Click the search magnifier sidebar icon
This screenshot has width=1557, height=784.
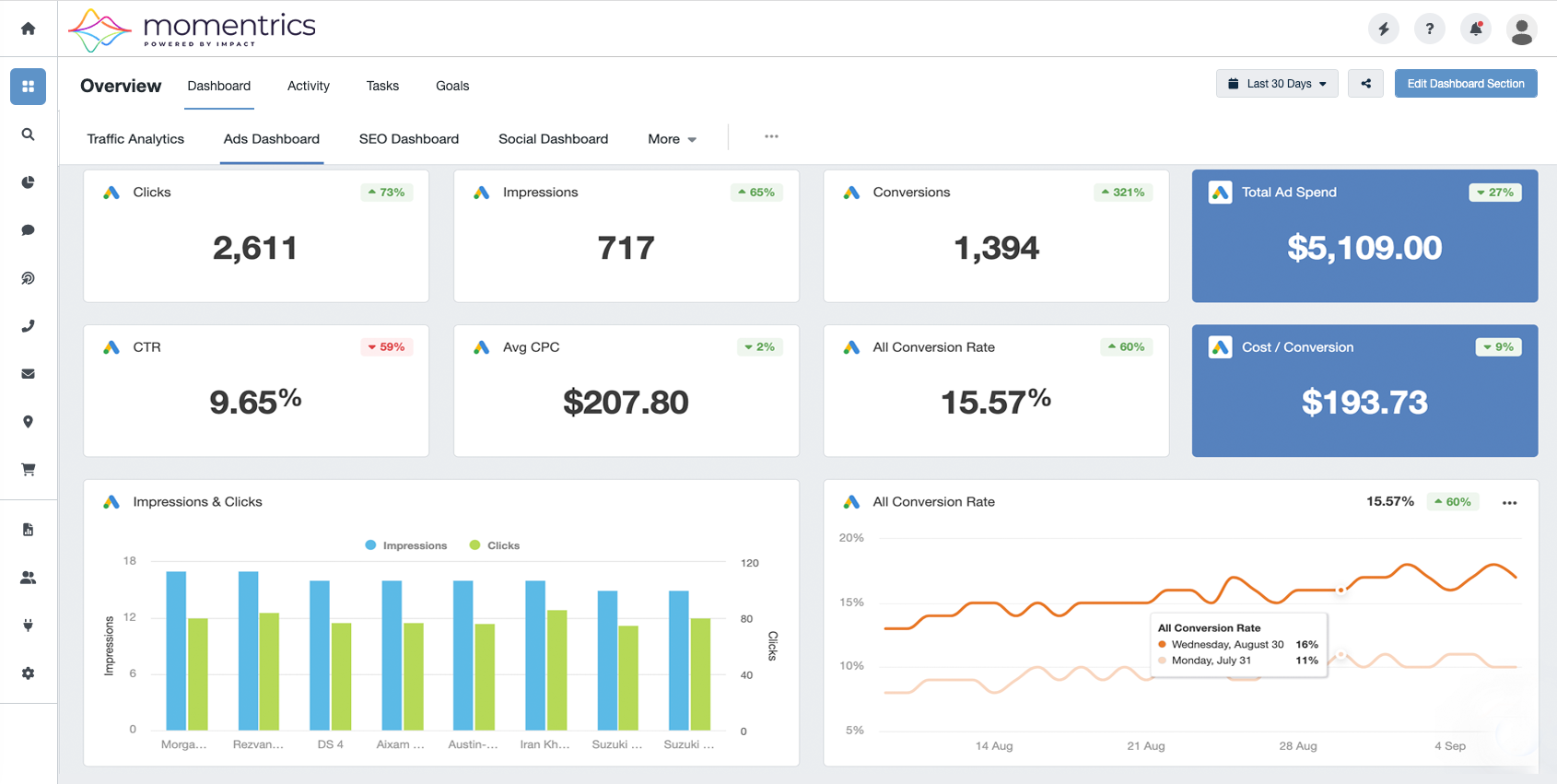[29, 135]
